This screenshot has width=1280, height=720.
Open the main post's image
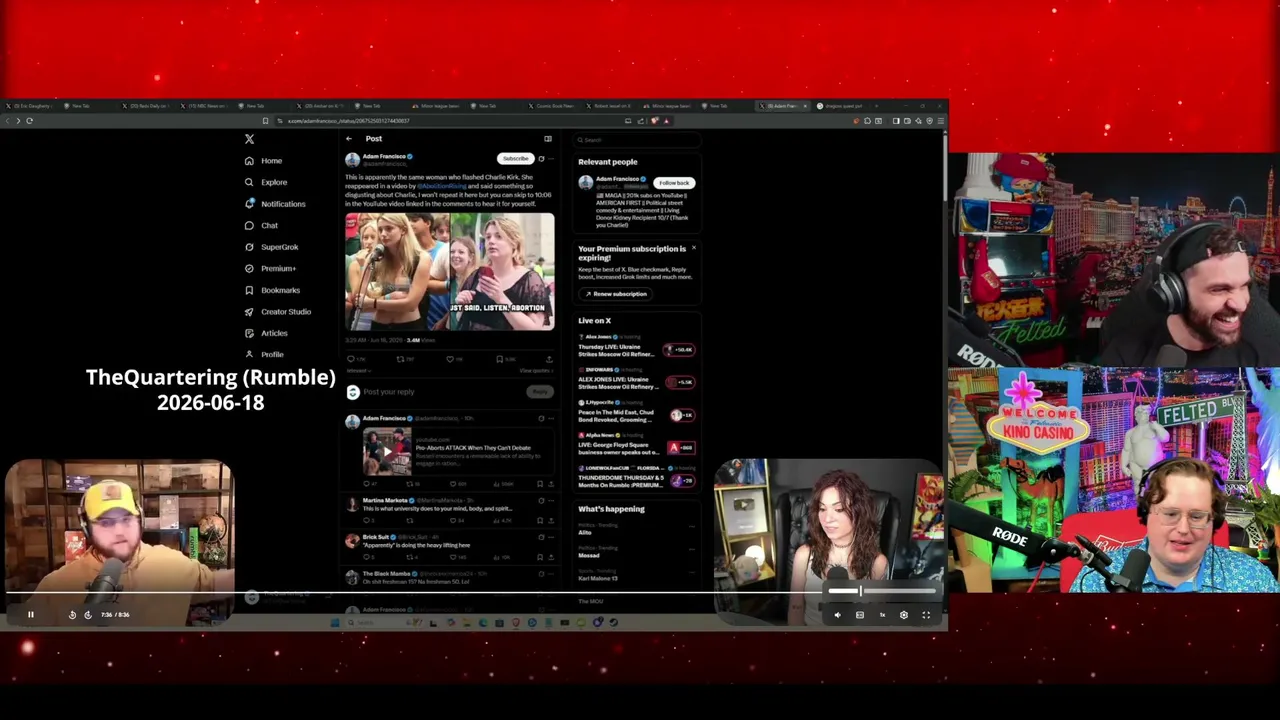(450, 271)
